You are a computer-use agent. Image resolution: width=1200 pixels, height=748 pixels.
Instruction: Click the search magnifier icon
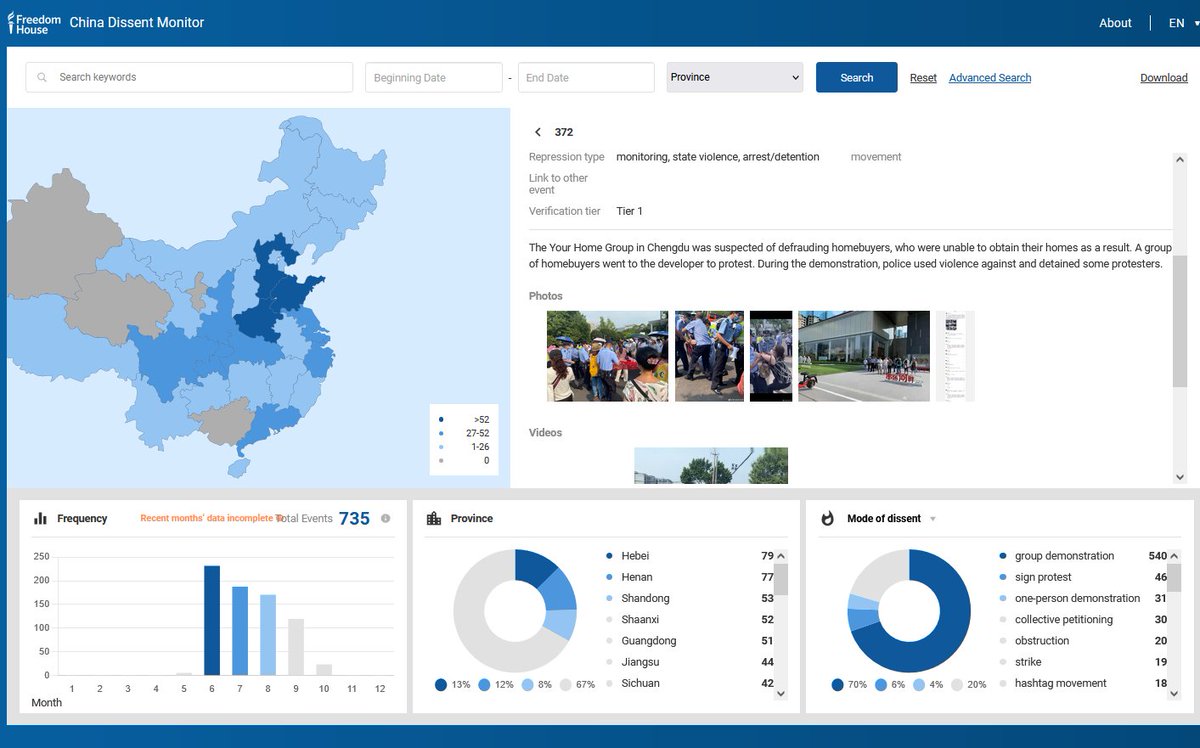coord(42,77)
